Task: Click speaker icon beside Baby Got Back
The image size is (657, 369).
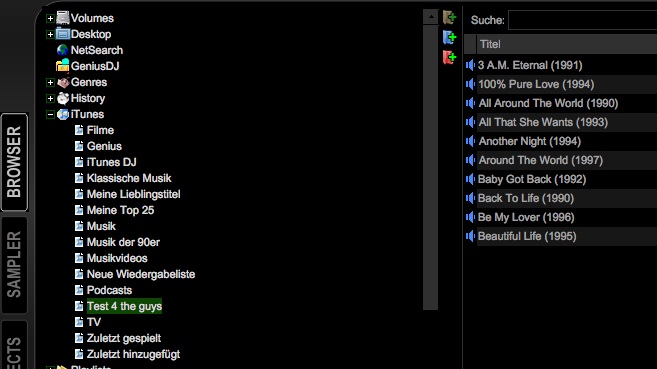Action: pos(471,179)
